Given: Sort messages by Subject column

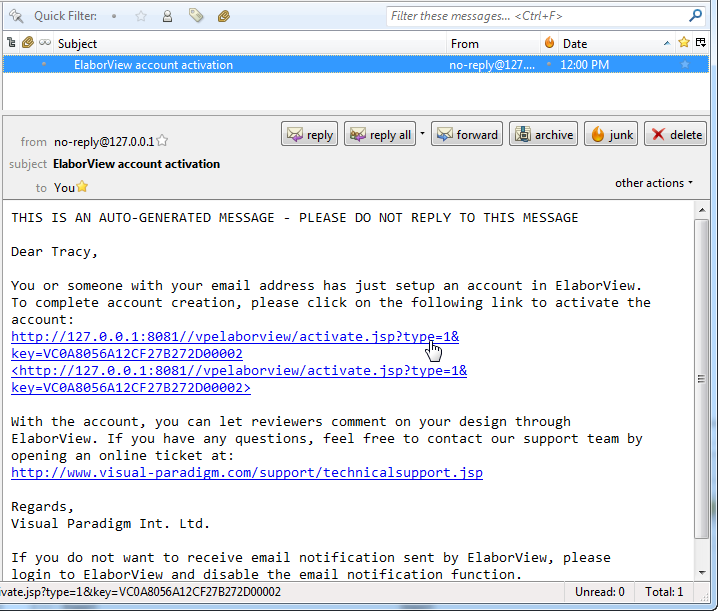Looking at the screenshot, I should tap(250, 44).
